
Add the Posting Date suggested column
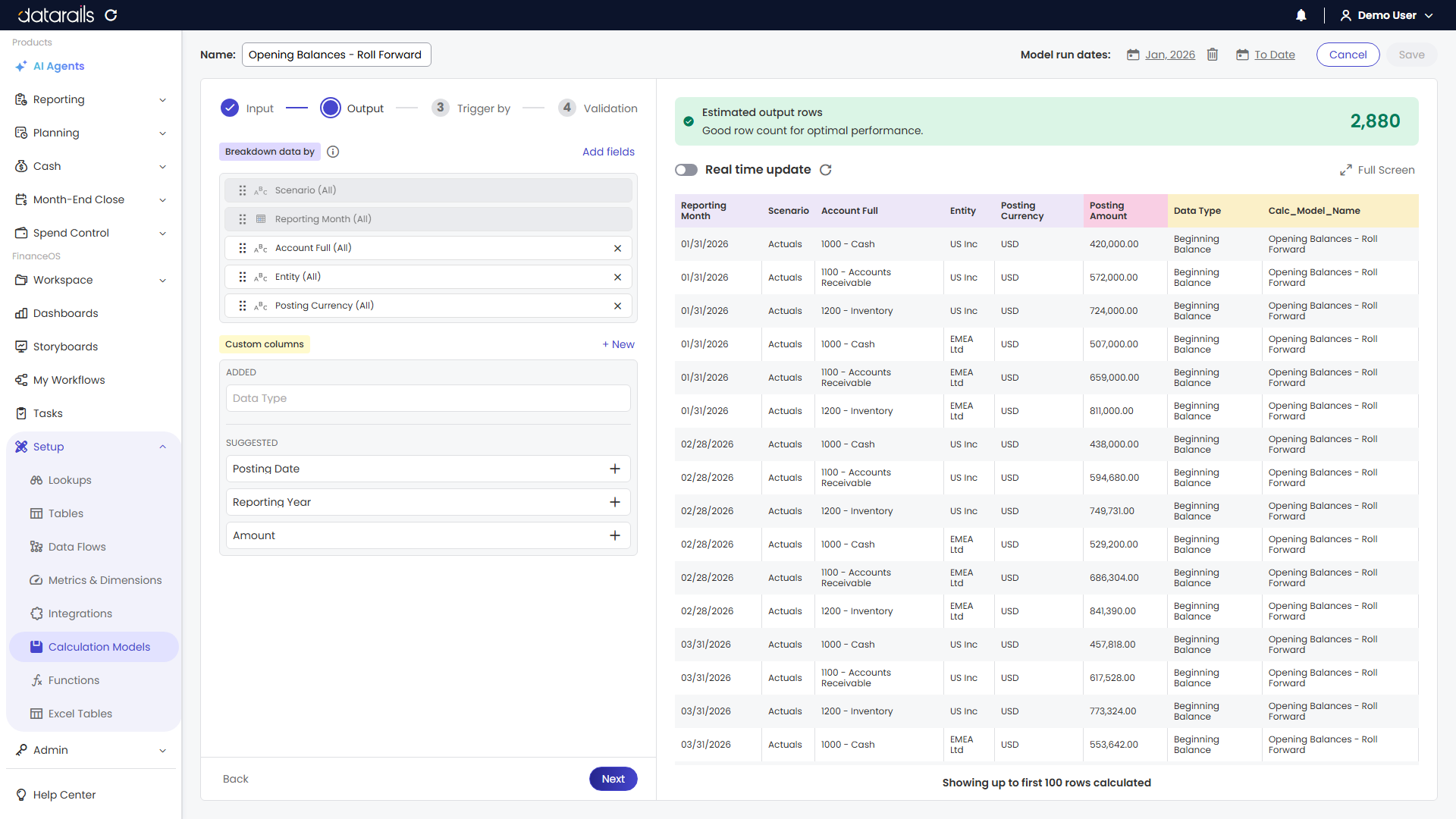coord(615,469)
